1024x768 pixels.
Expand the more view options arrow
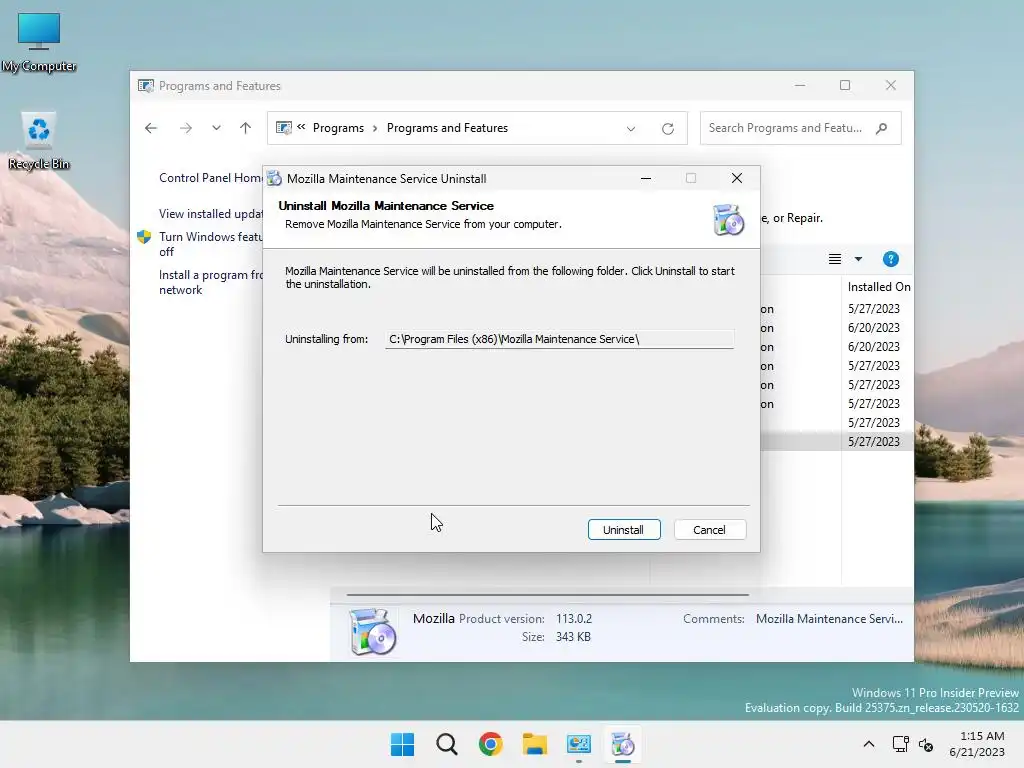[x=858, y=259]
